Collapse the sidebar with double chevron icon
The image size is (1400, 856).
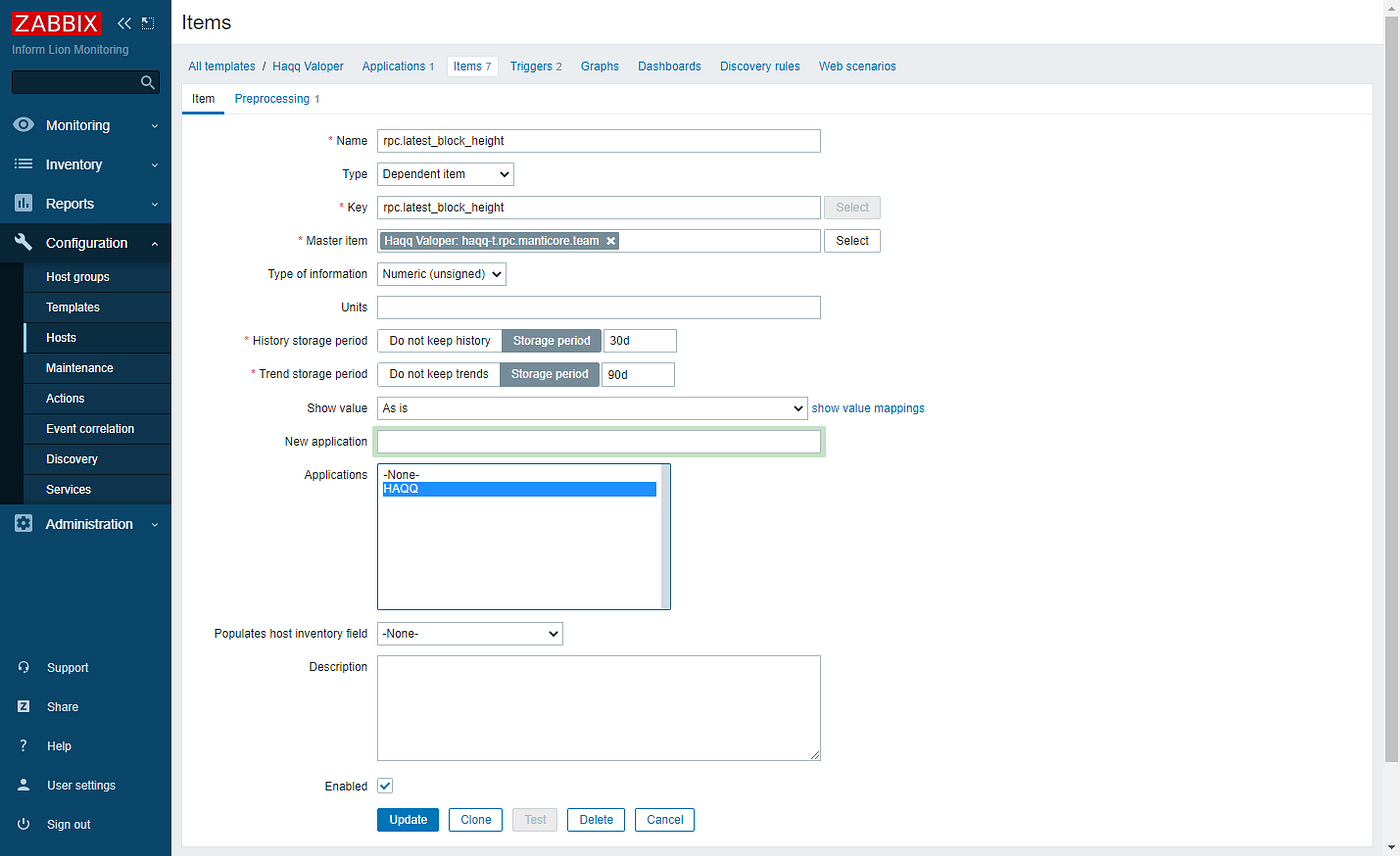(124, 23)
